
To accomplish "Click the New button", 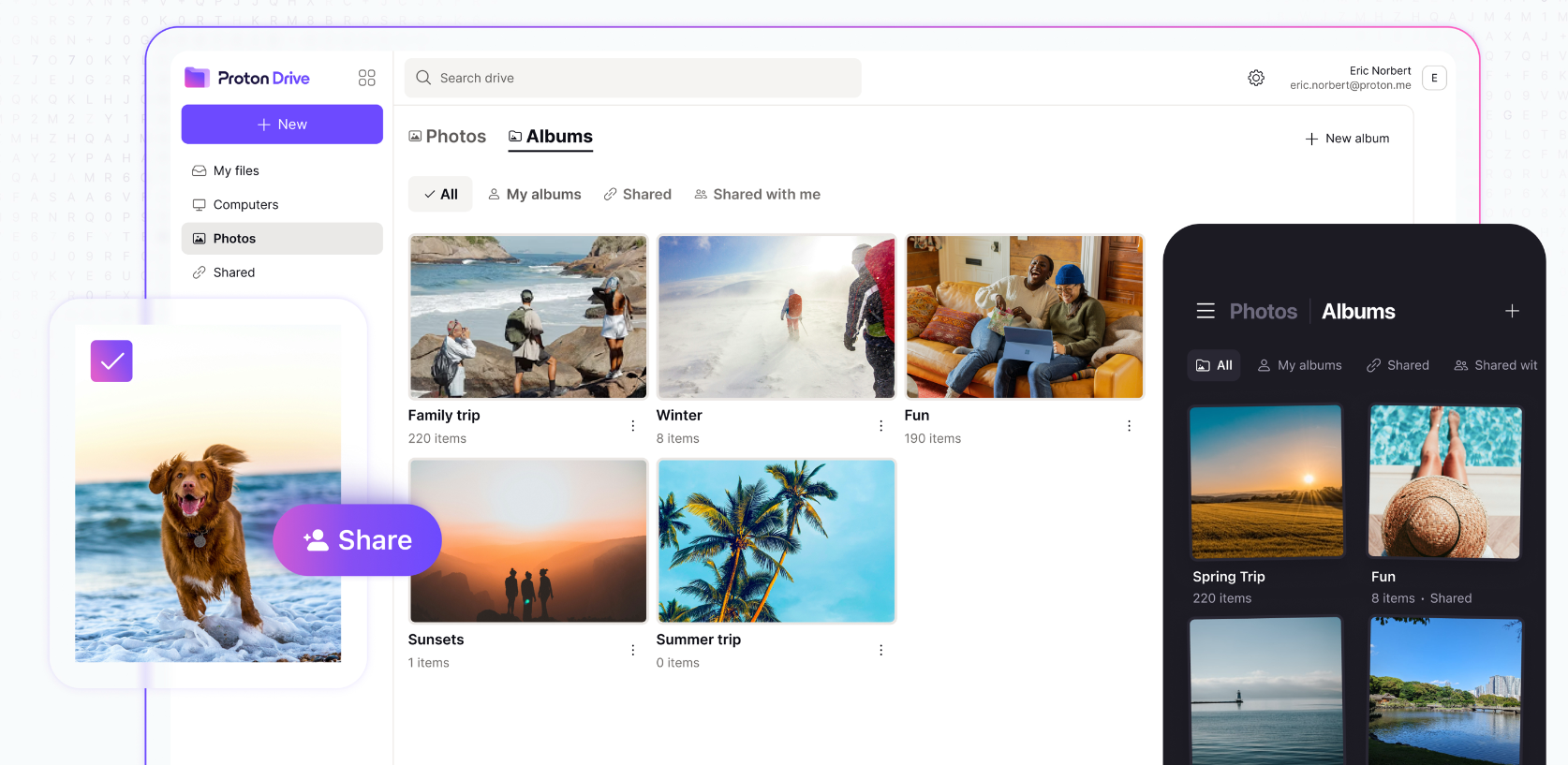I will [x=282, y=125].
